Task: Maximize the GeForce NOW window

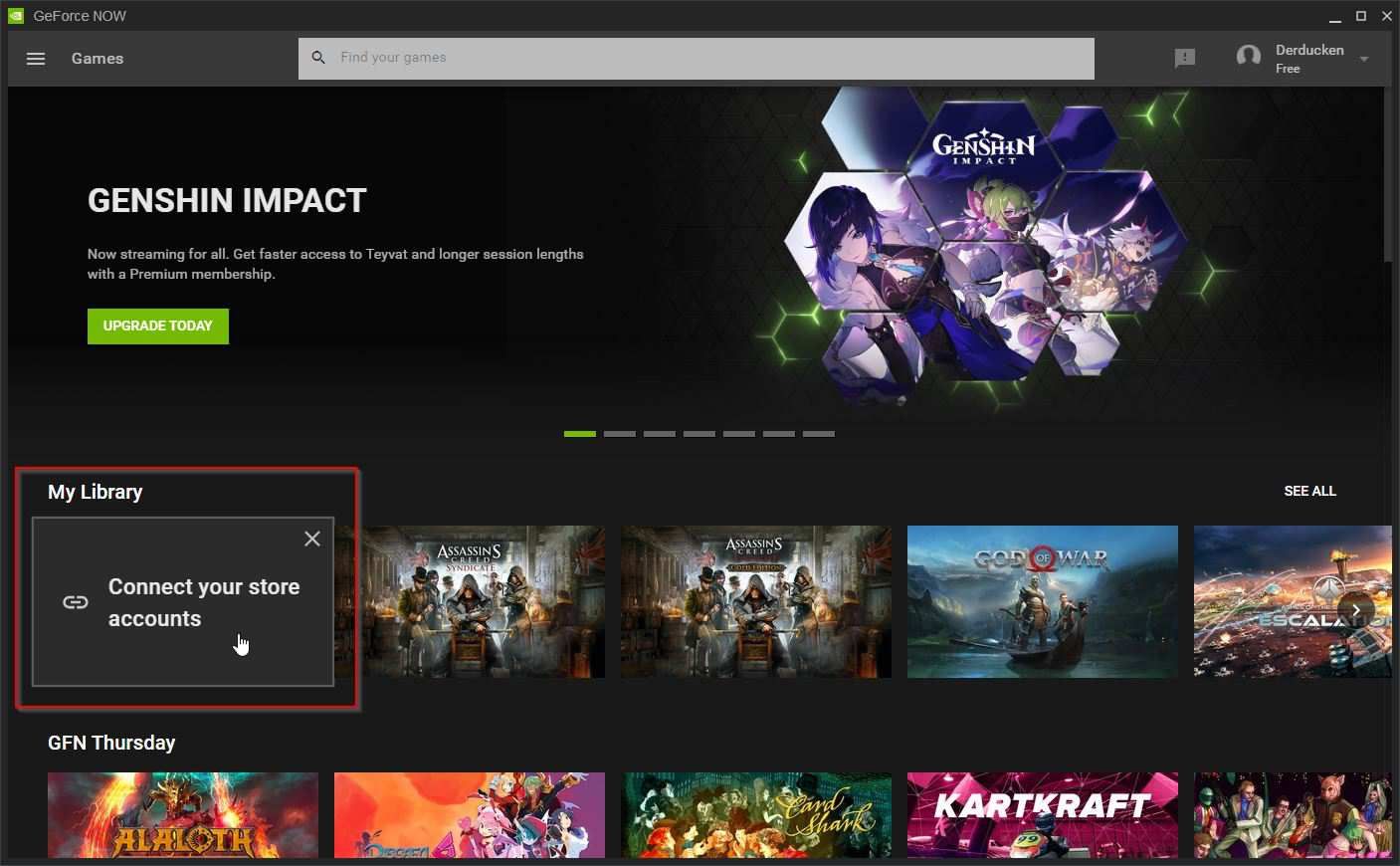Action: (1361, 16)
